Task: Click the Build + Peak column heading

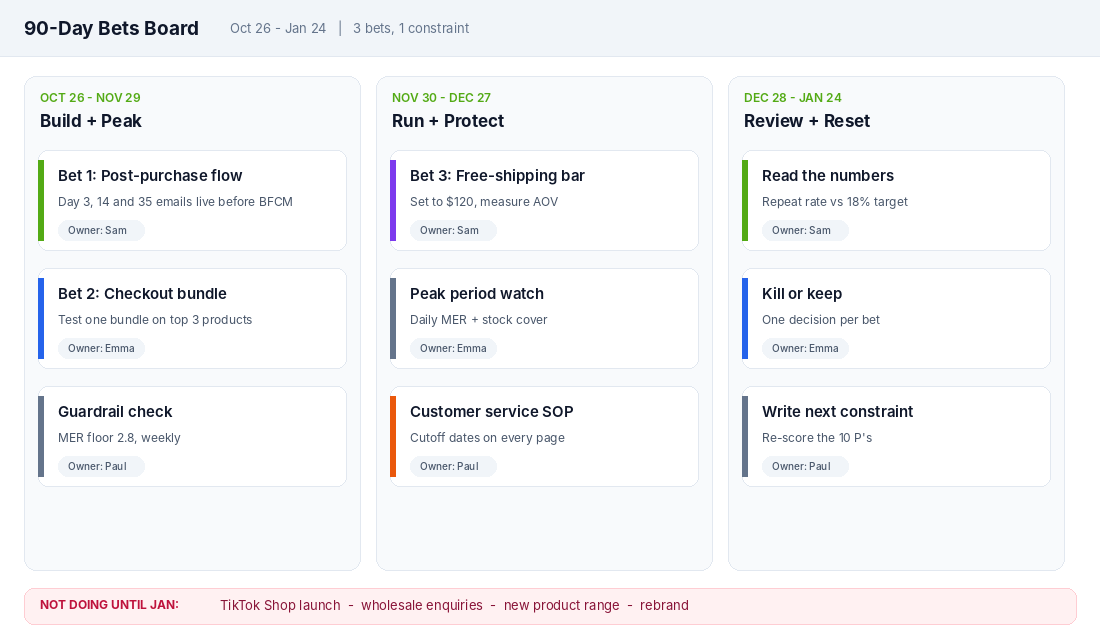Action: [90, 121]
